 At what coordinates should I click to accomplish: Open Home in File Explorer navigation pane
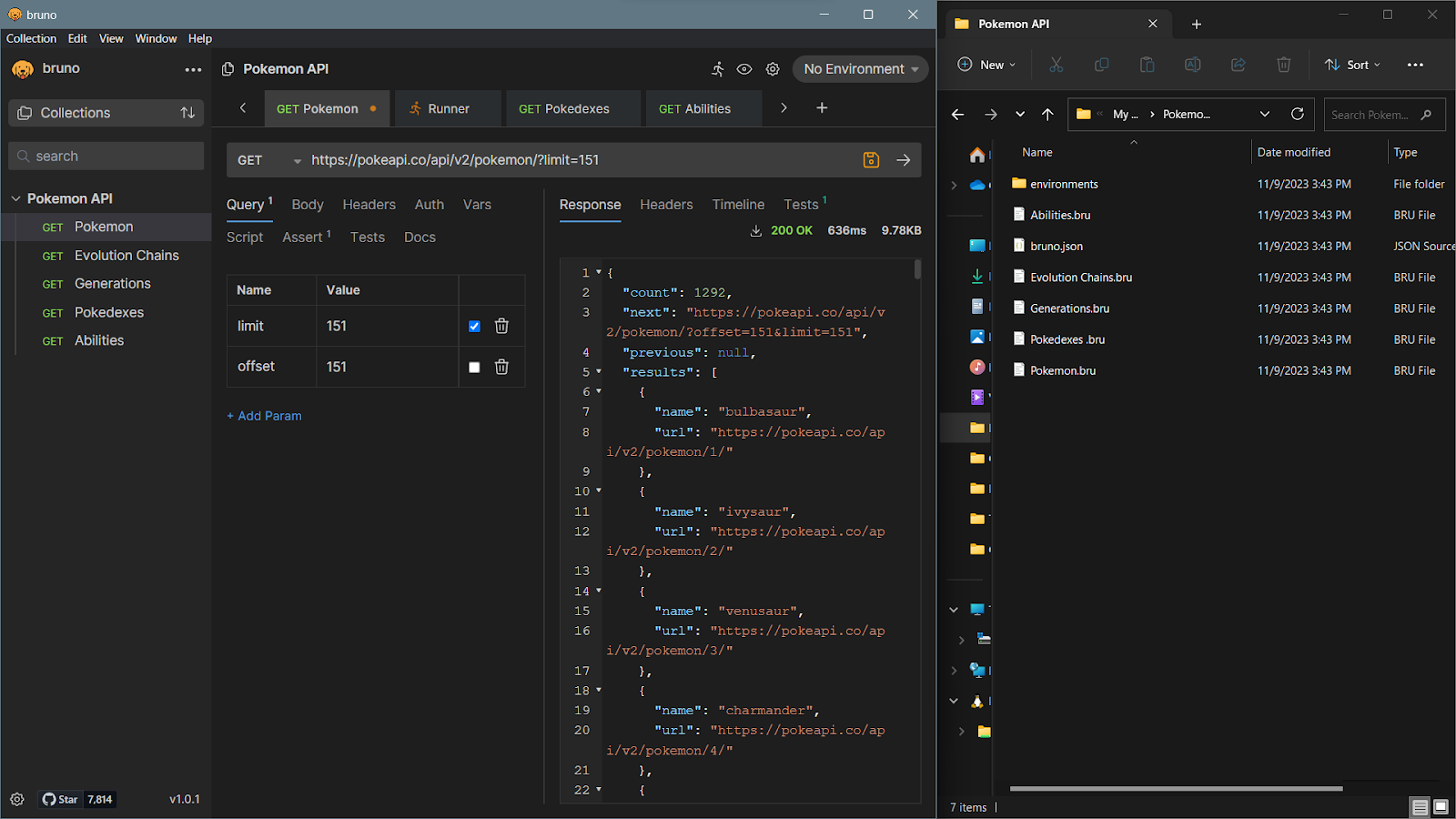977,155
